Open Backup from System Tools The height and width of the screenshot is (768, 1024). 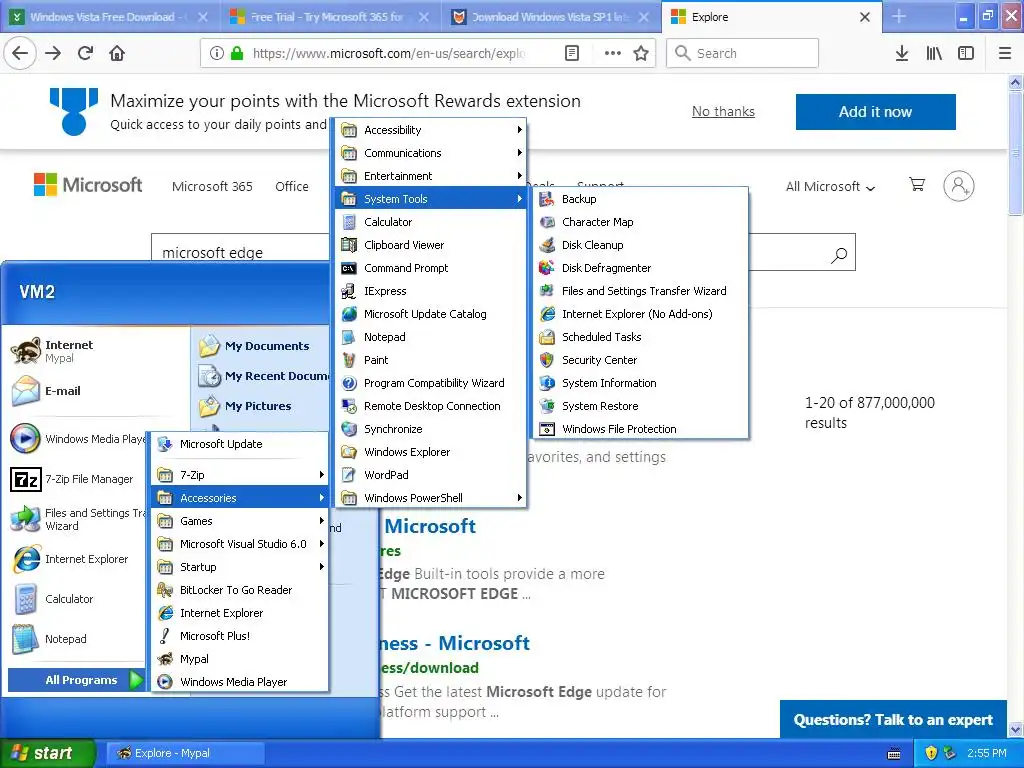coord(641,199)
